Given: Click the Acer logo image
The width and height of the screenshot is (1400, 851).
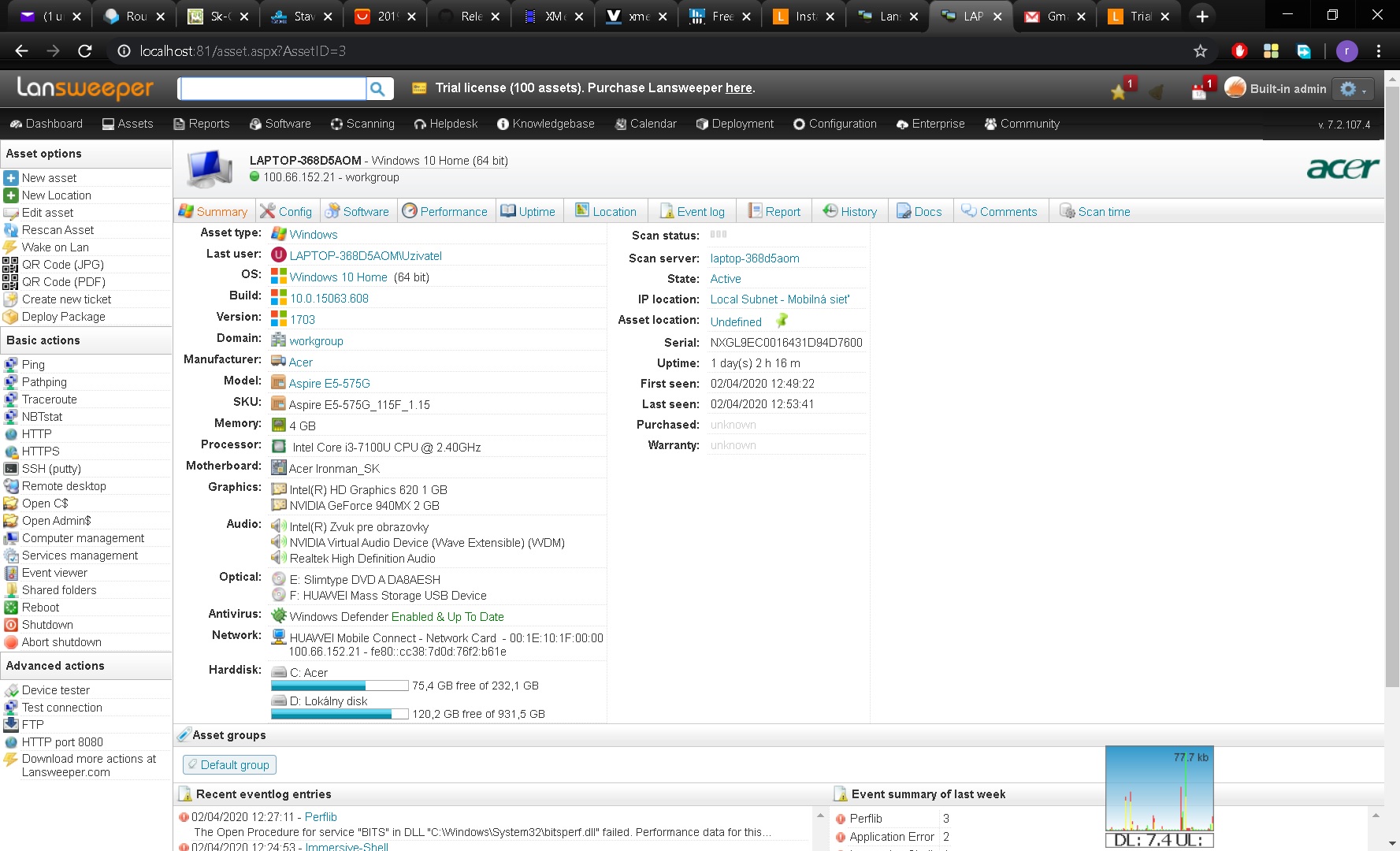Looking at the screenshot, I should click(1342, 168).
